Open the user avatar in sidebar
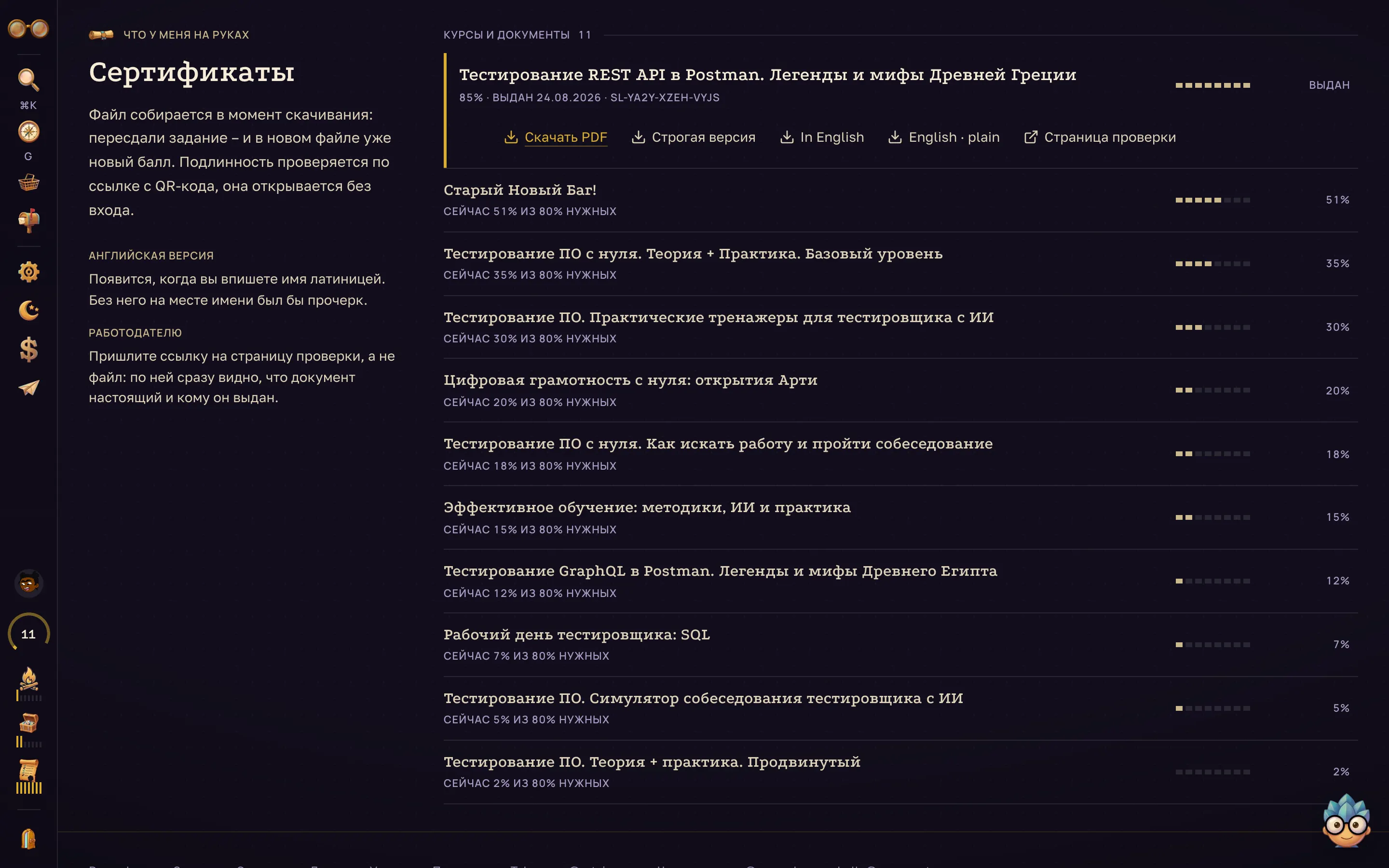 (x=28, y=584)
